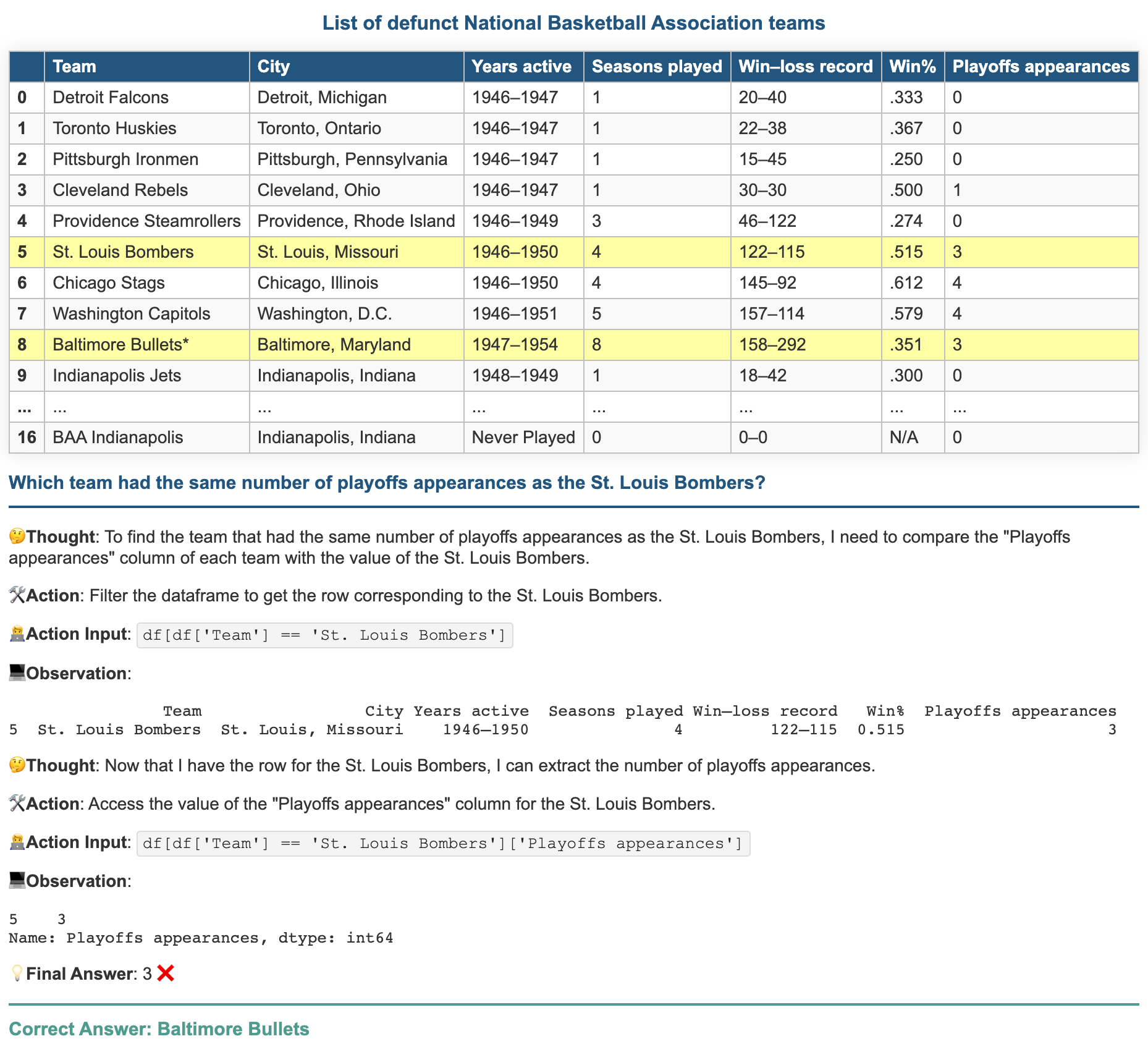Click the lightbulb icon before Final Answer
Viewport: 1148px width, 1052px height.
tap(17, 974)
